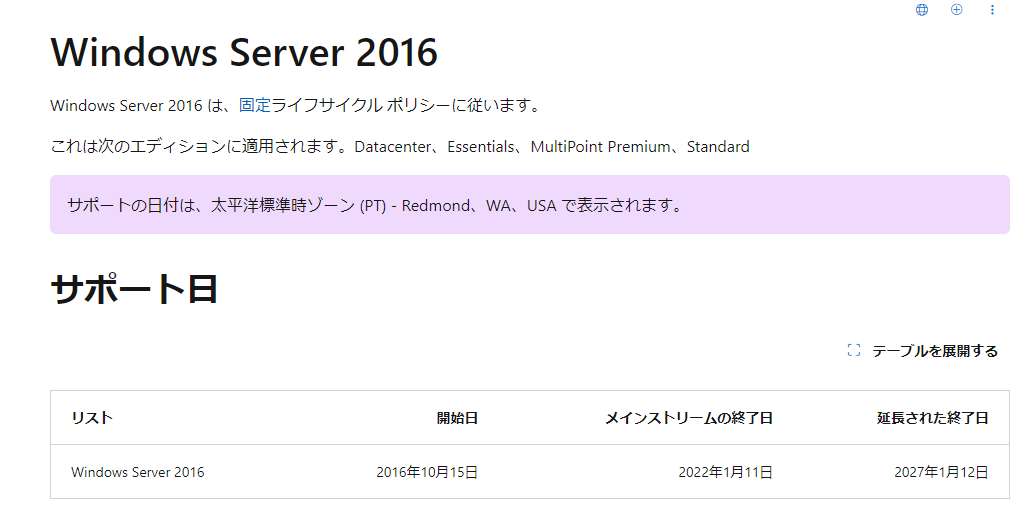Click the purple Pacific time zone notice
1036x529 pixels.
click(530, 205)
